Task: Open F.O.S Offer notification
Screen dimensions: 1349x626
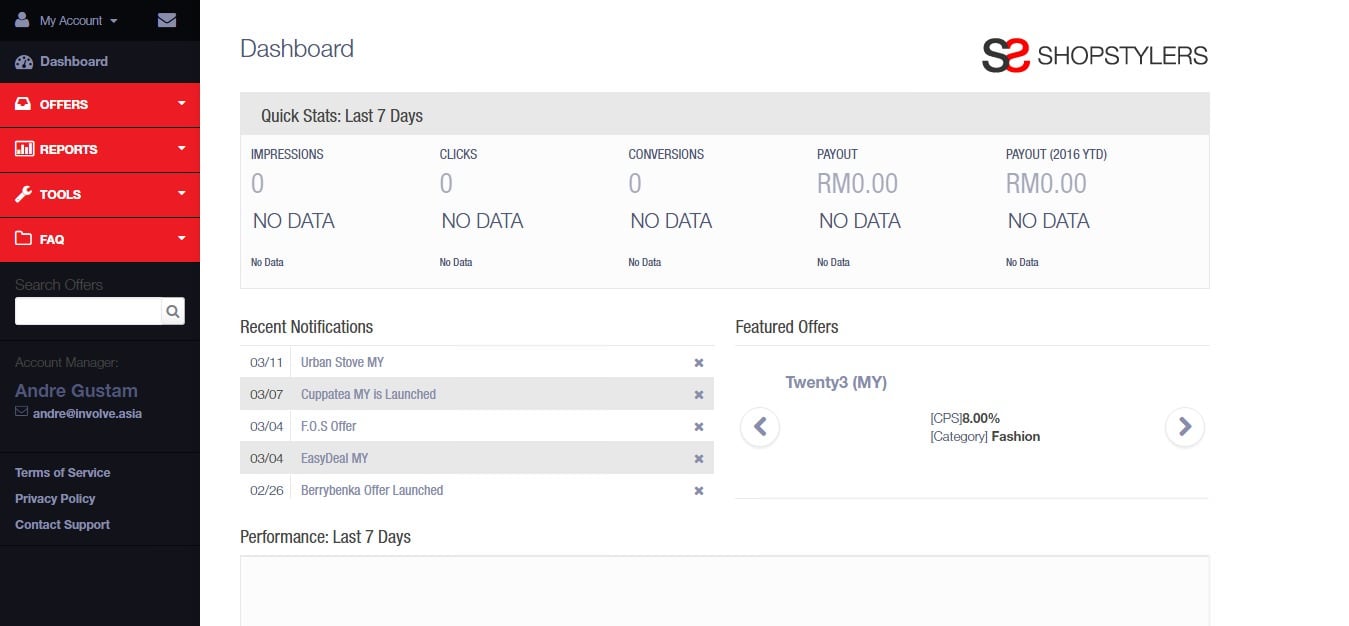Action: pyautogui.click(x=328, y=426)
